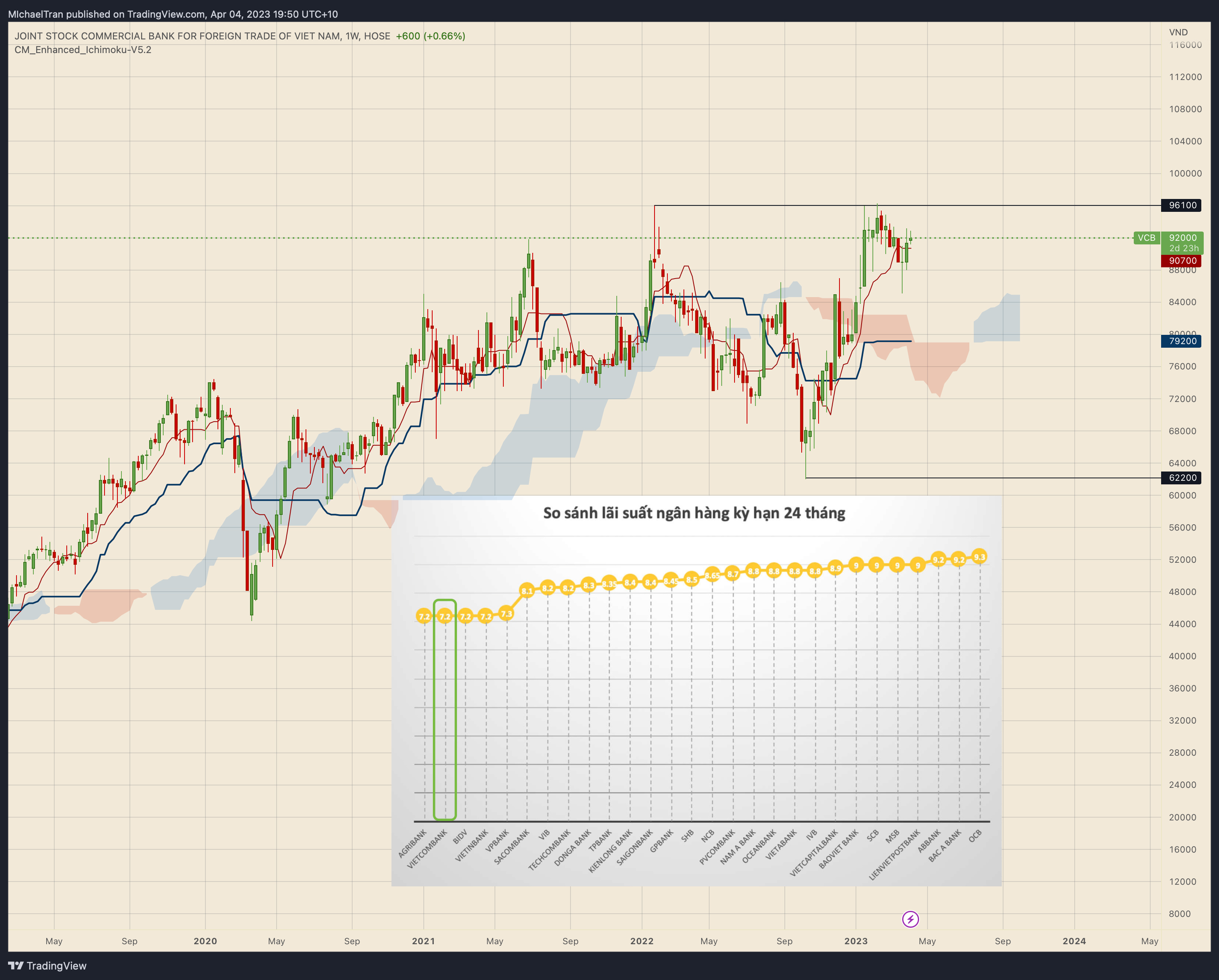
Task: Click the 92000 current price label
Action: pos(1183,238)
